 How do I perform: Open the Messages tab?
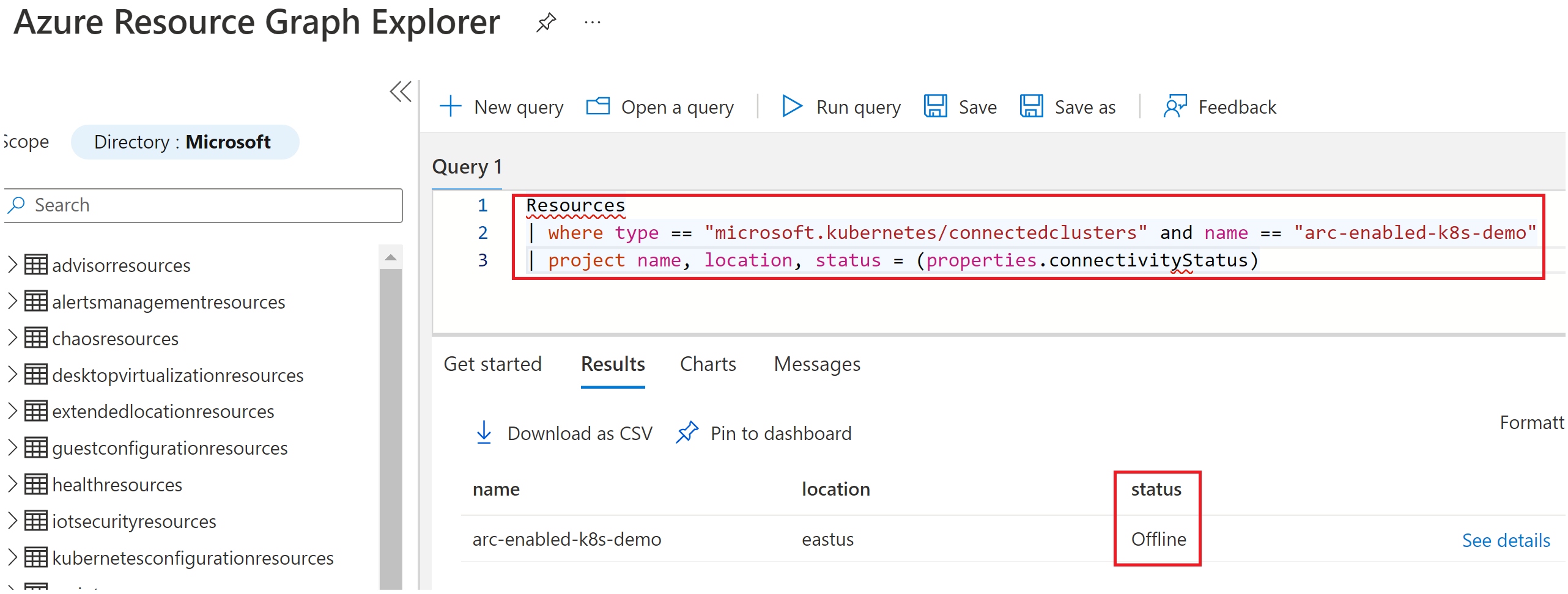(x=817, y=364)
